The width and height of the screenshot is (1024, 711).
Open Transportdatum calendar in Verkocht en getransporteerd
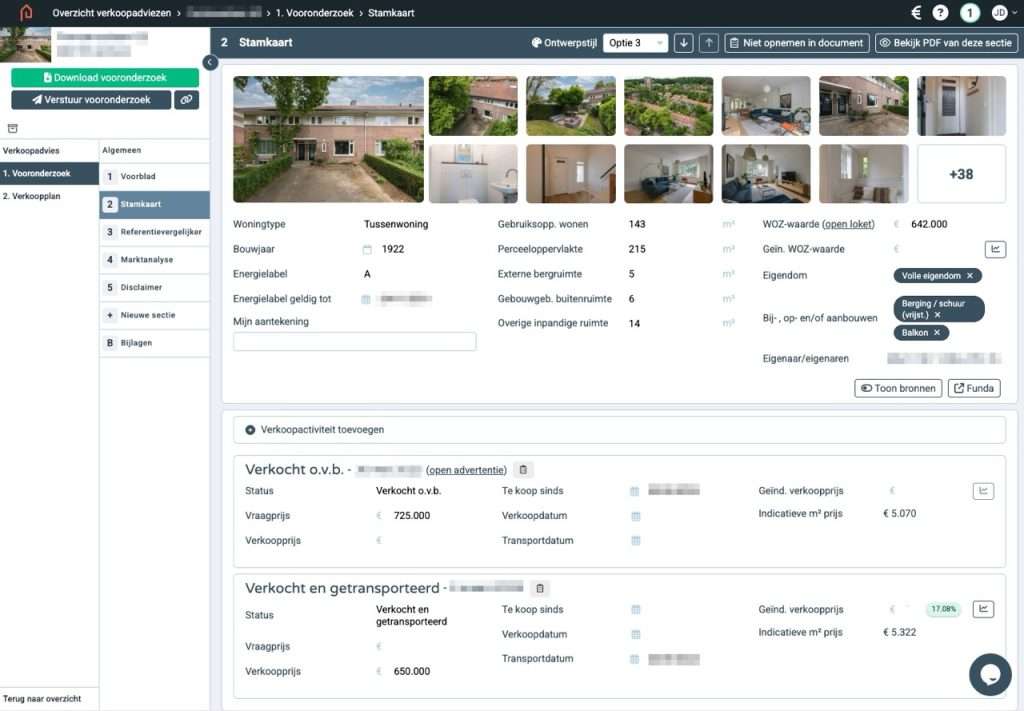[635, 659]
